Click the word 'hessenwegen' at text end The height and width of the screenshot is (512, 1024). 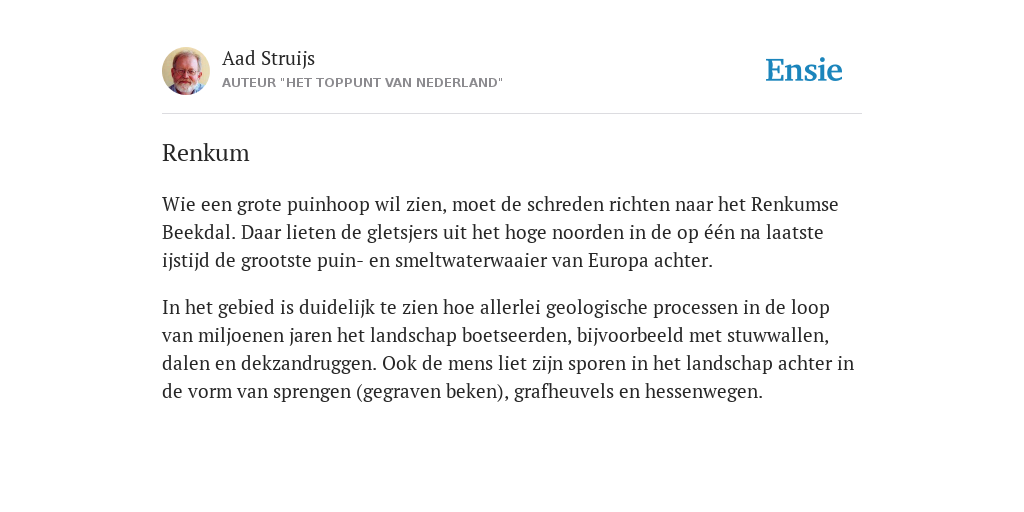click(x=702, y=392)
